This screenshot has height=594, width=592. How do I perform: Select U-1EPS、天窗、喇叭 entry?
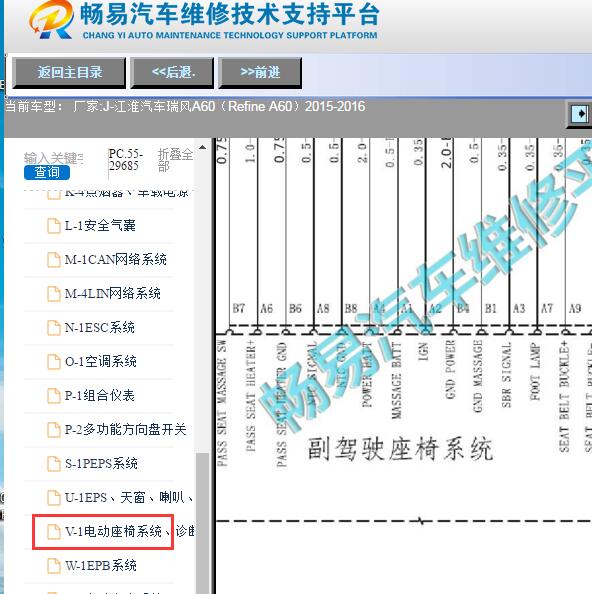coord(129,497)
